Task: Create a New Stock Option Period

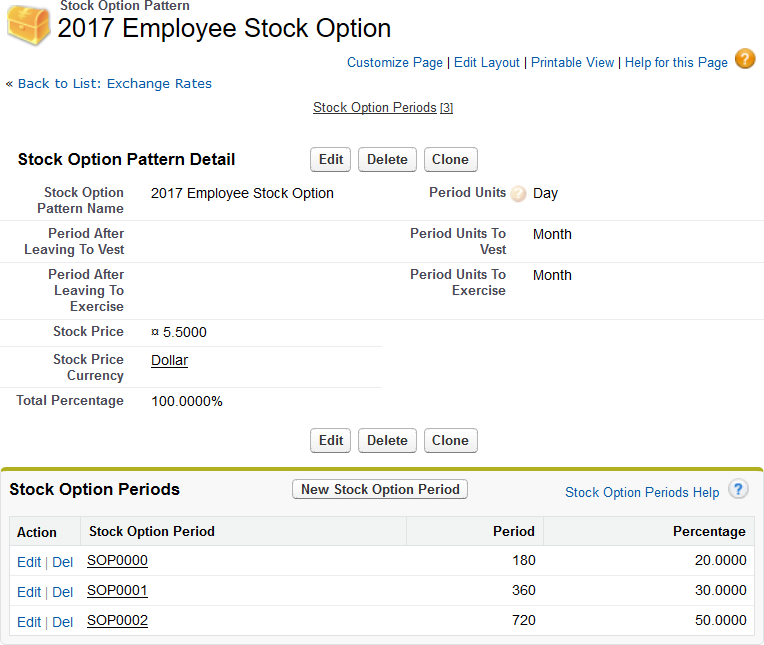Action: (380, 489)
